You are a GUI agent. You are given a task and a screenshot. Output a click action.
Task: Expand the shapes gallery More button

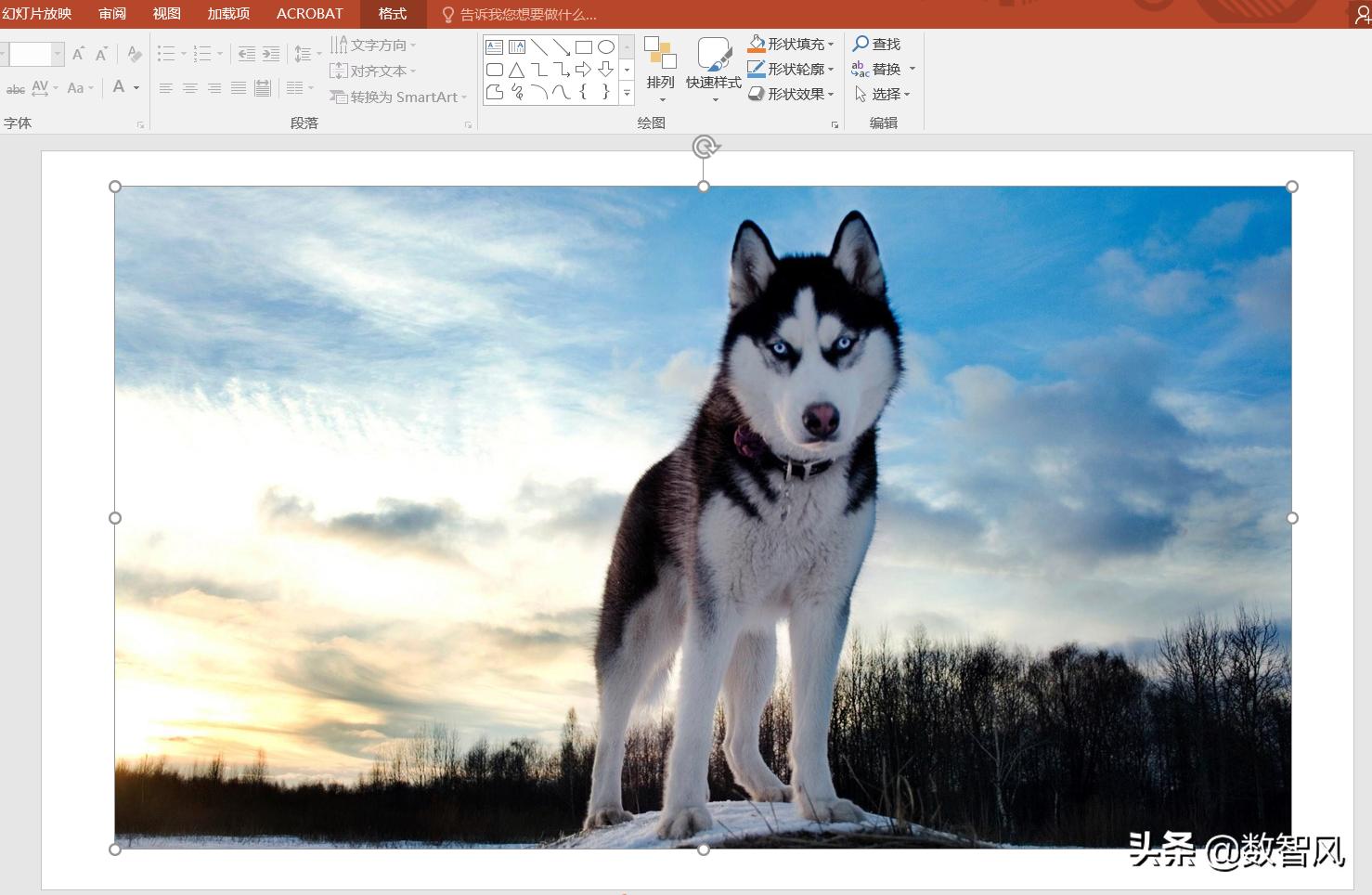(x=628, y=93)
